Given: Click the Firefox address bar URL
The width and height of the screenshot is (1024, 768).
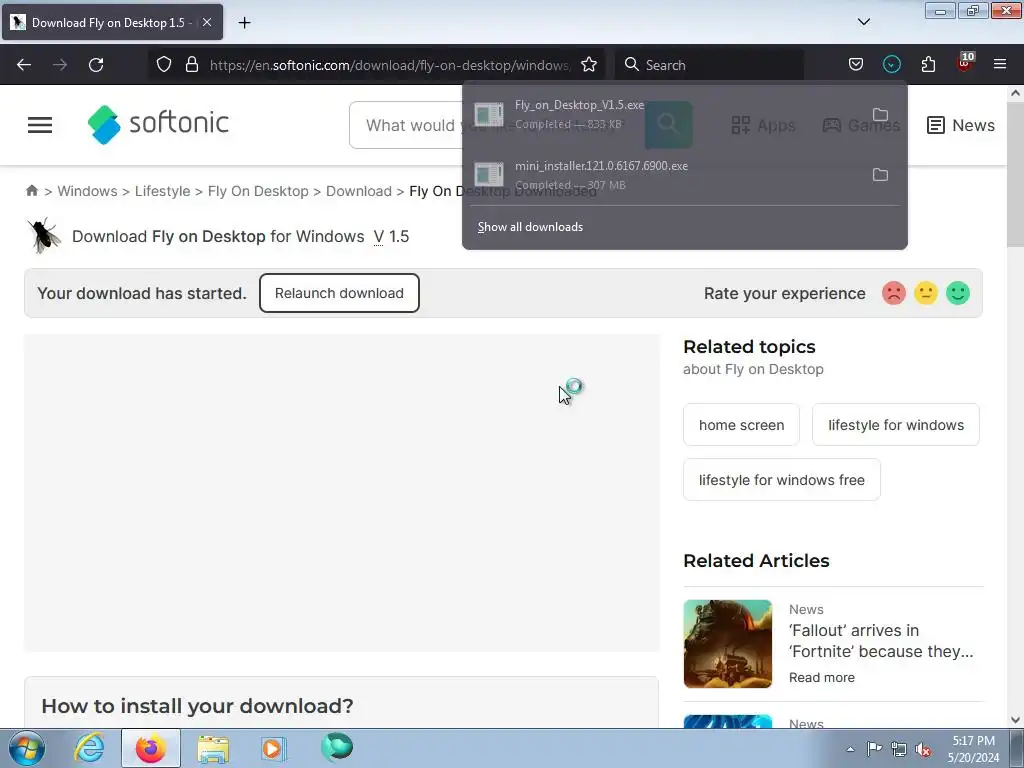Looking at the screenshot, I should (389, 65).
